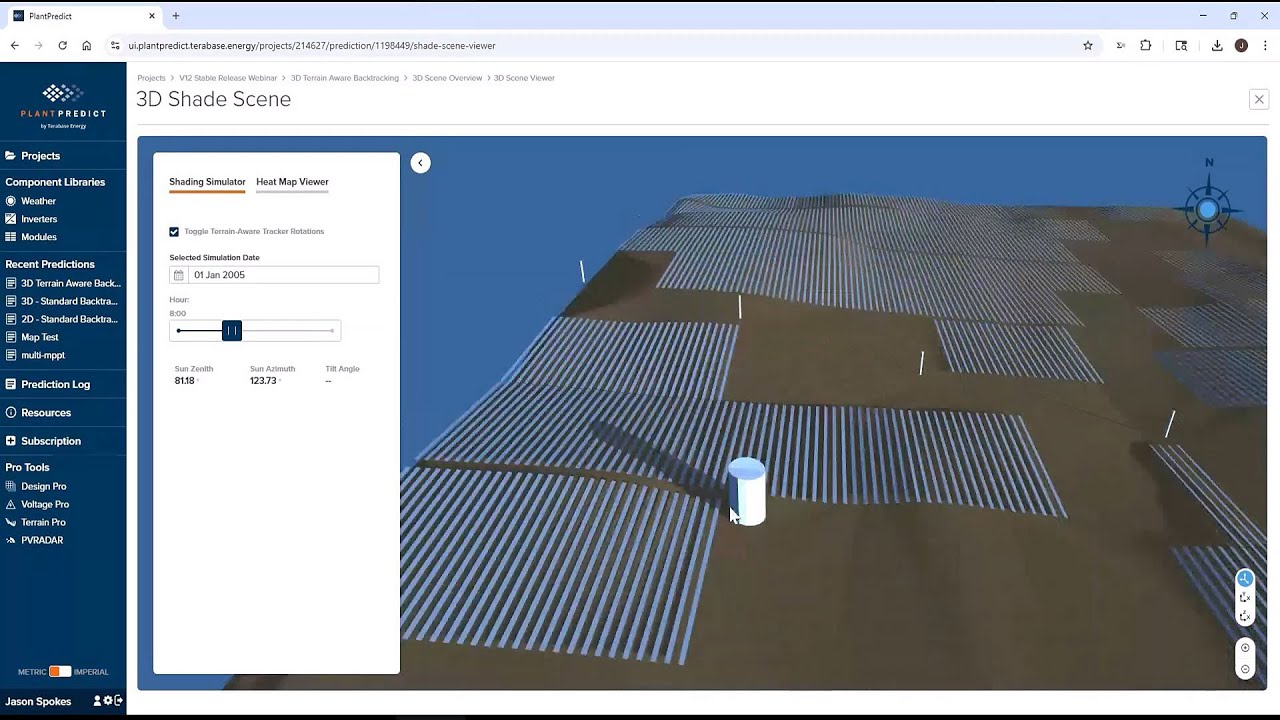
Task: Click the log out icon
Action: pos(118,701)
